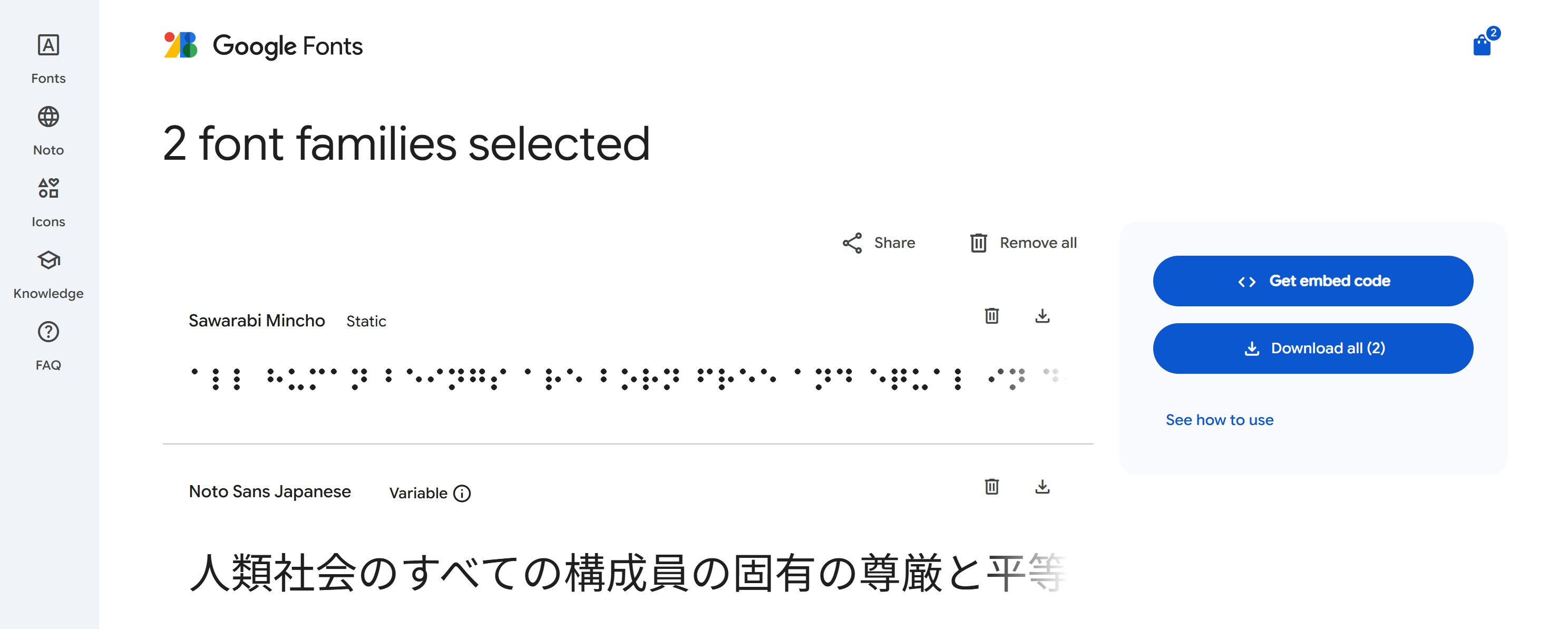The image size is (1568, 629).
Task: Go to the Noto sidebar section
Action: click(x=48, y=130)
